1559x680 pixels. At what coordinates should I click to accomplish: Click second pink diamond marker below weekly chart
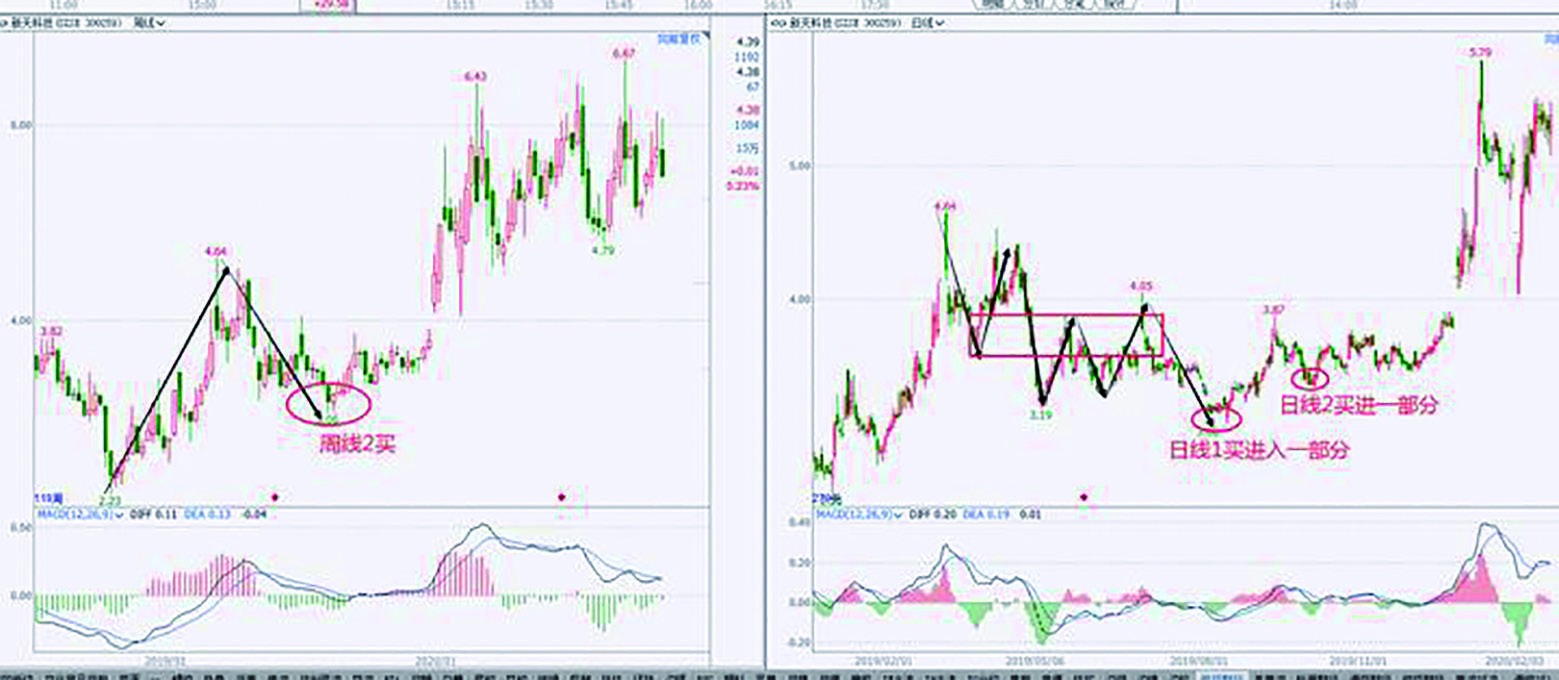(562, 496)
